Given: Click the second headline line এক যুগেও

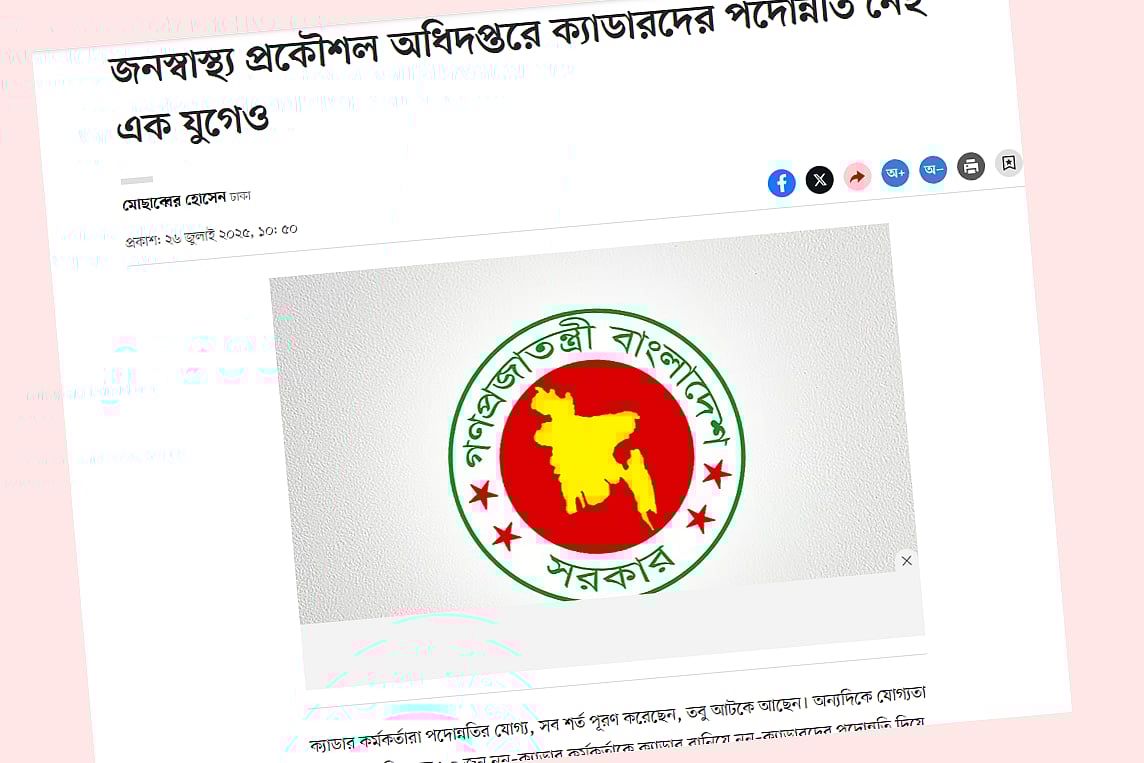Looking at the screenshot, I should point(193,125).
